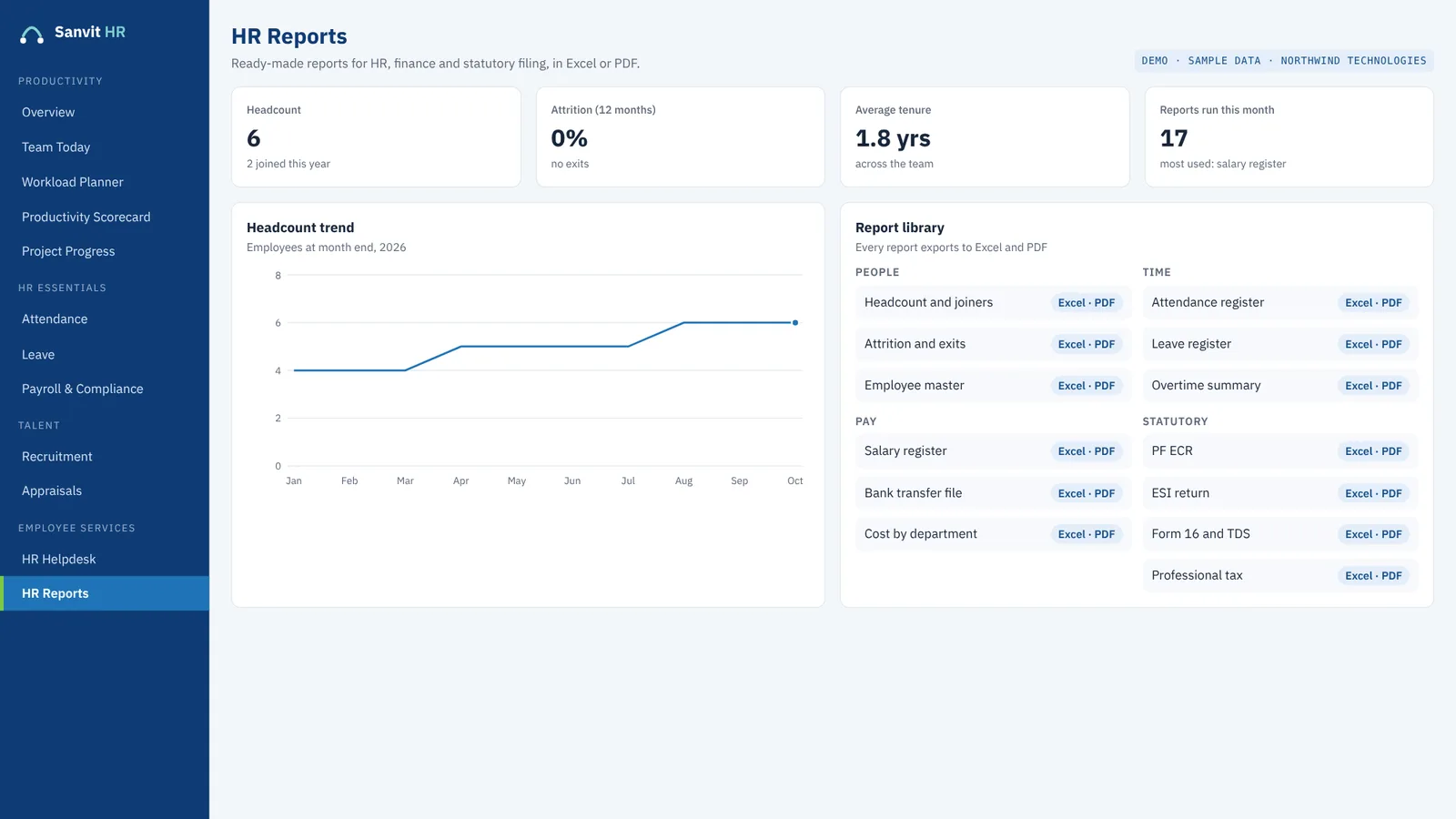Click the '2 joined this year' text
The height and width of the screenshot is (819, 1456).
[288, 164]
